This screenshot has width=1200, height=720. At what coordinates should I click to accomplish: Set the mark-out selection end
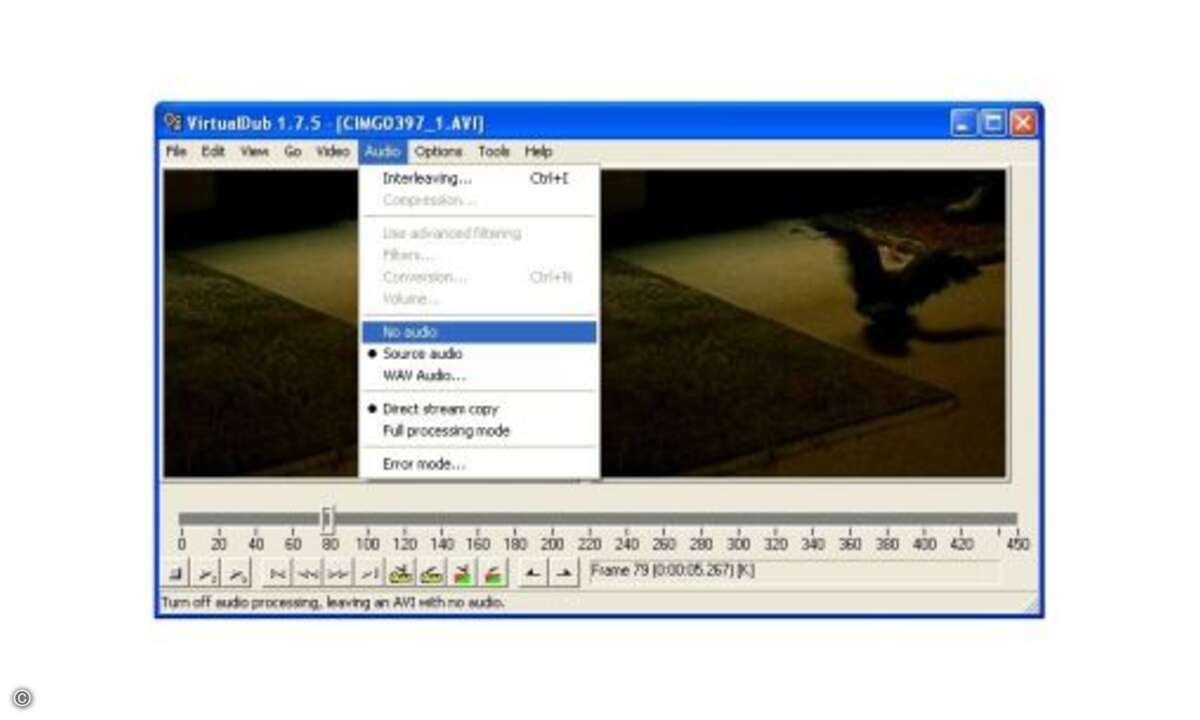(x=565, y=573)
